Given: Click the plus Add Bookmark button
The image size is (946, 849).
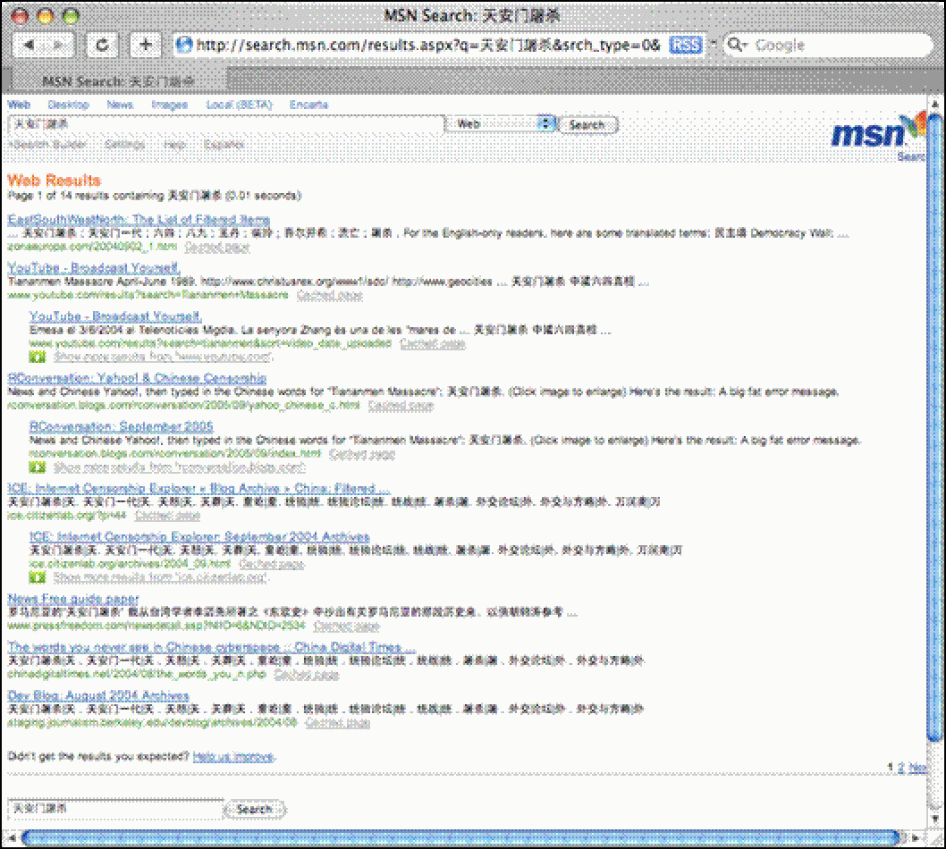Looking at the screenshot, I should (x=146, y=45).
